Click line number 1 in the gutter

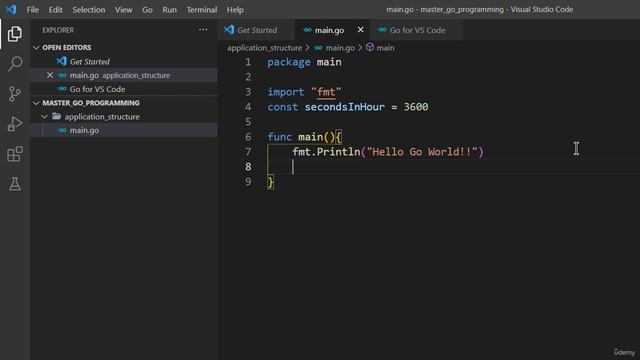248,62
